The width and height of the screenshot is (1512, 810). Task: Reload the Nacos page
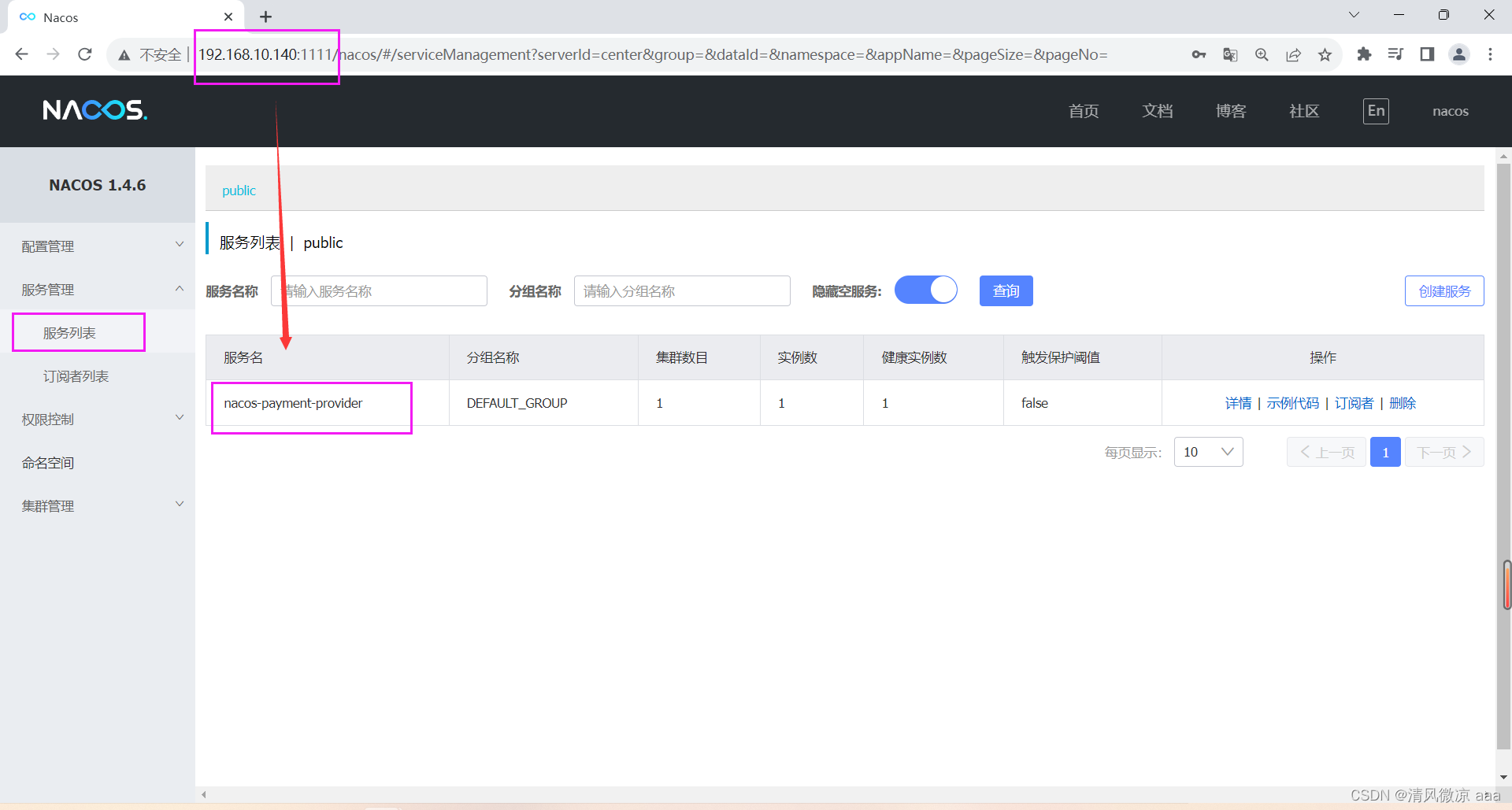[x=85, y=54]
